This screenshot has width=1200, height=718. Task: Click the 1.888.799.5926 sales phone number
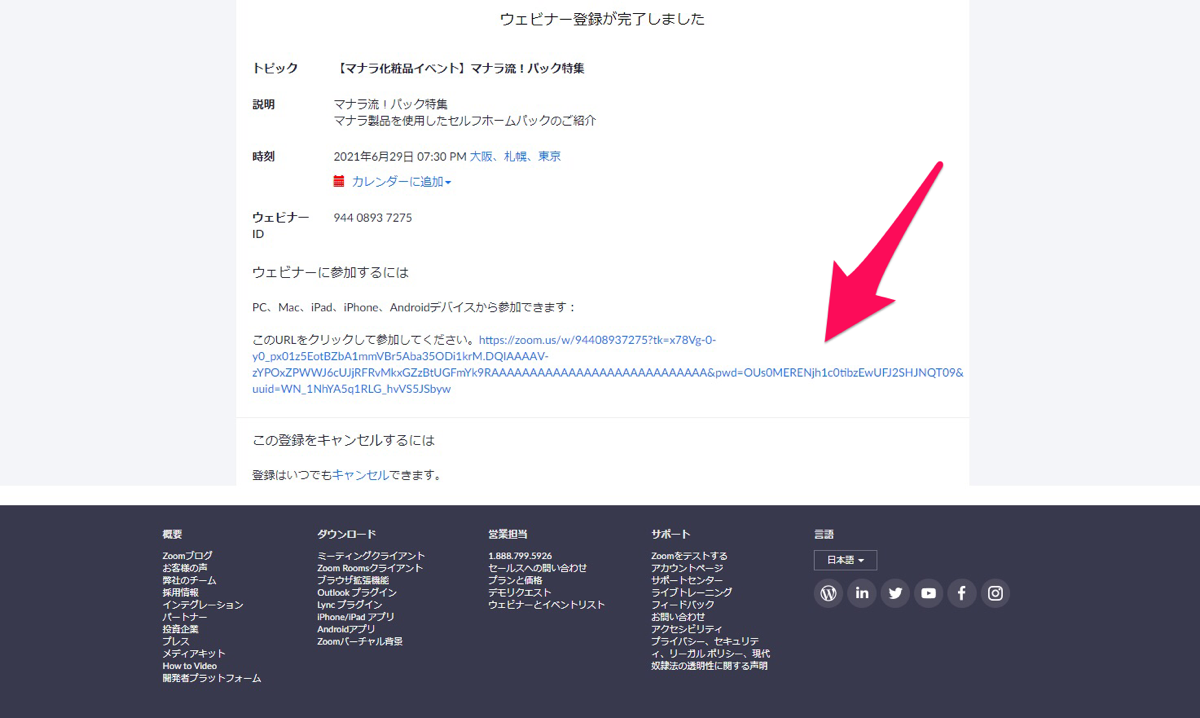[520, 556]
